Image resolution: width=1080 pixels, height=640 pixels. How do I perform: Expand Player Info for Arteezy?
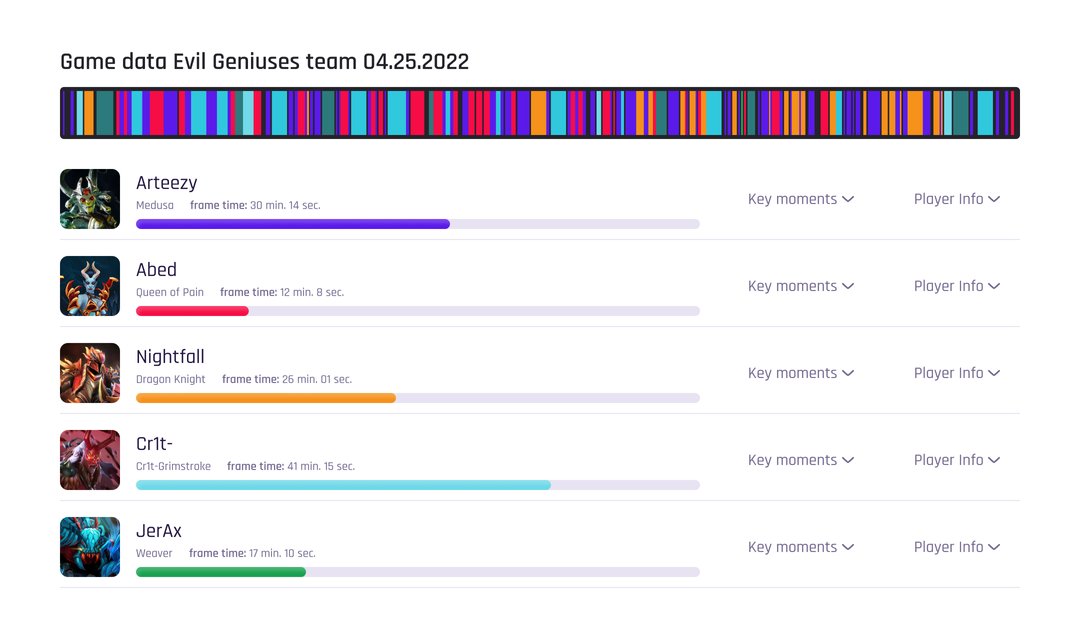coord(957,199)
